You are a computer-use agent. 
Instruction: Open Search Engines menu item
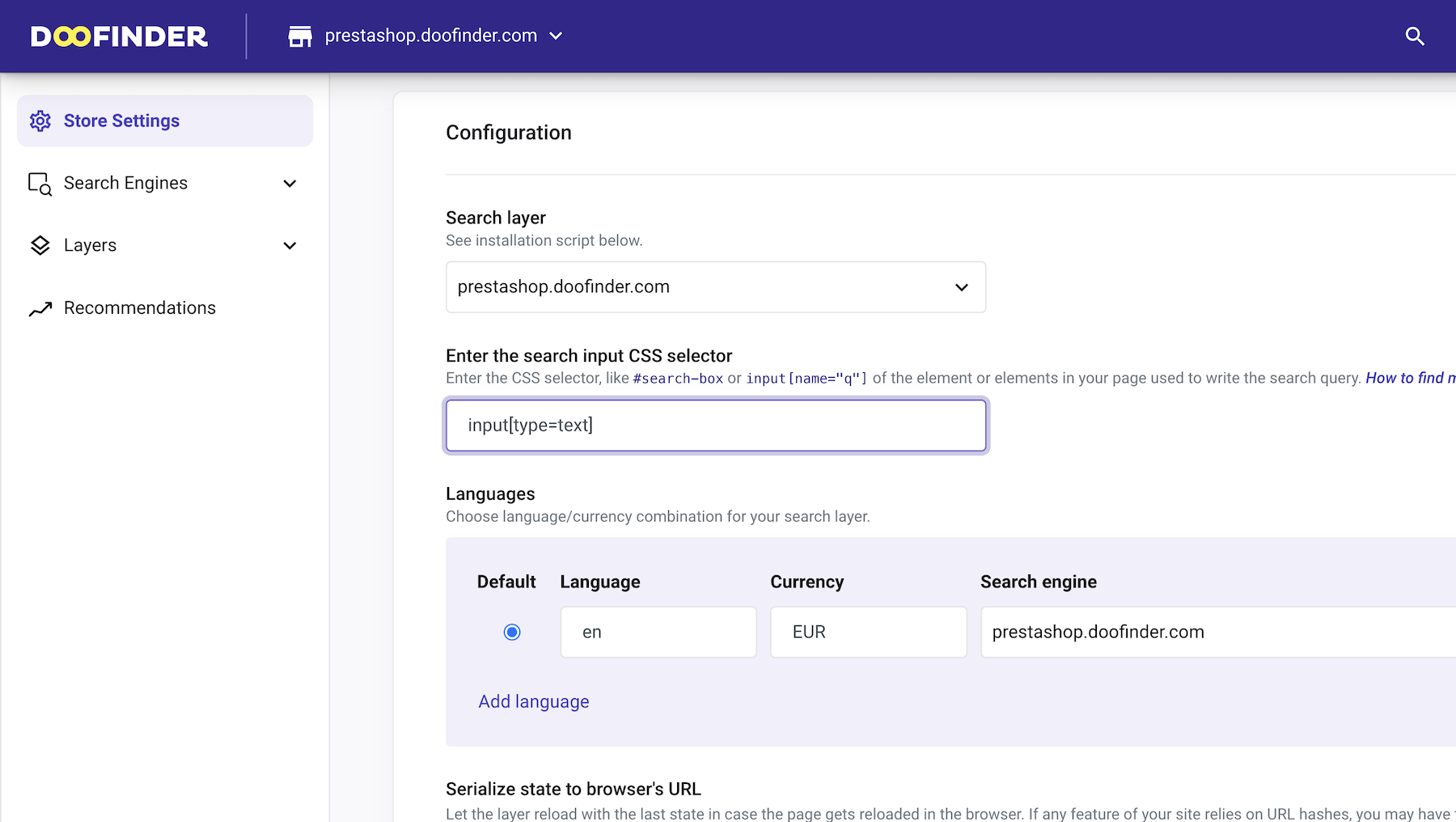(x=165, y=184)
